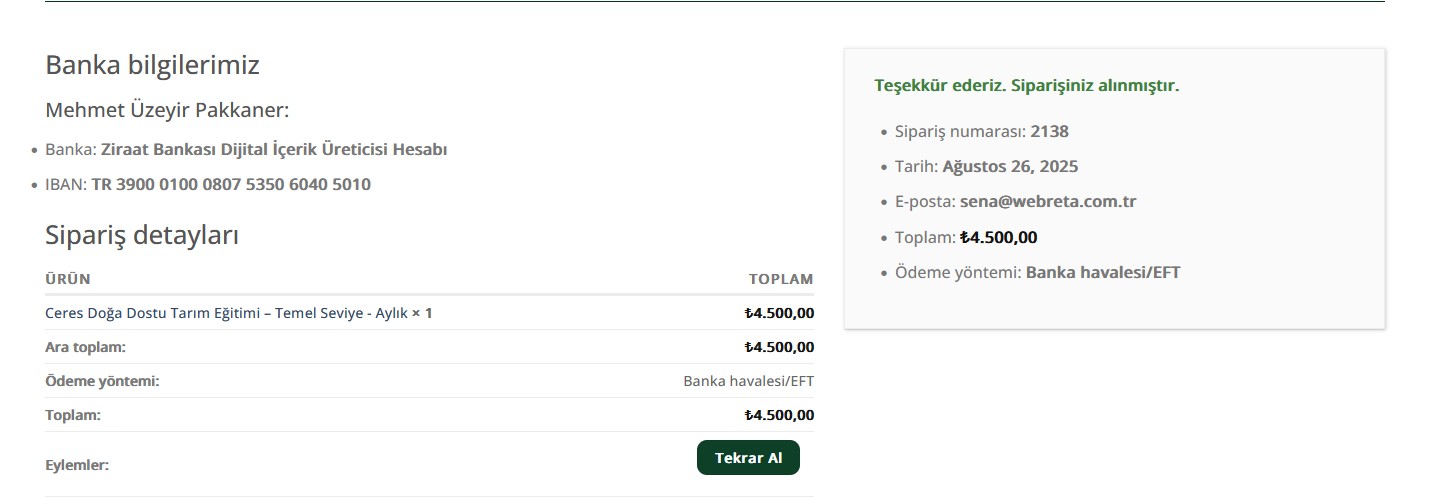Image resolution: width=1450 pixels, height=499 pixels.
Task: Click the order date Ağustos 26, 2025
Action: 1010,166
